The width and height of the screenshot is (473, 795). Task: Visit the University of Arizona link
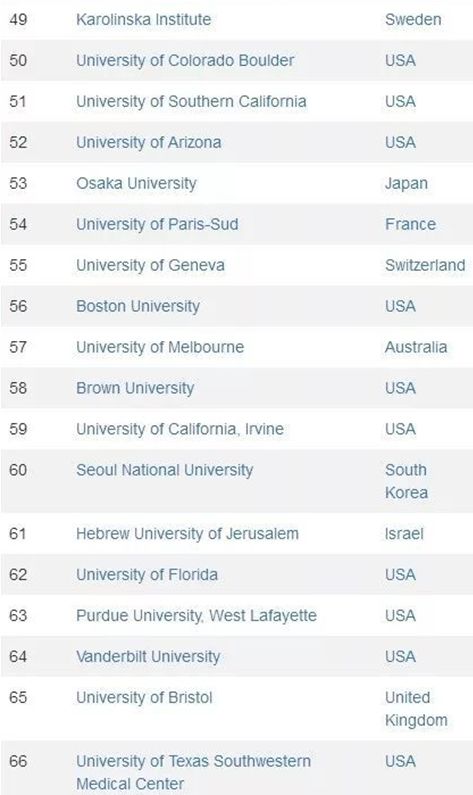(x=149, y=142)
